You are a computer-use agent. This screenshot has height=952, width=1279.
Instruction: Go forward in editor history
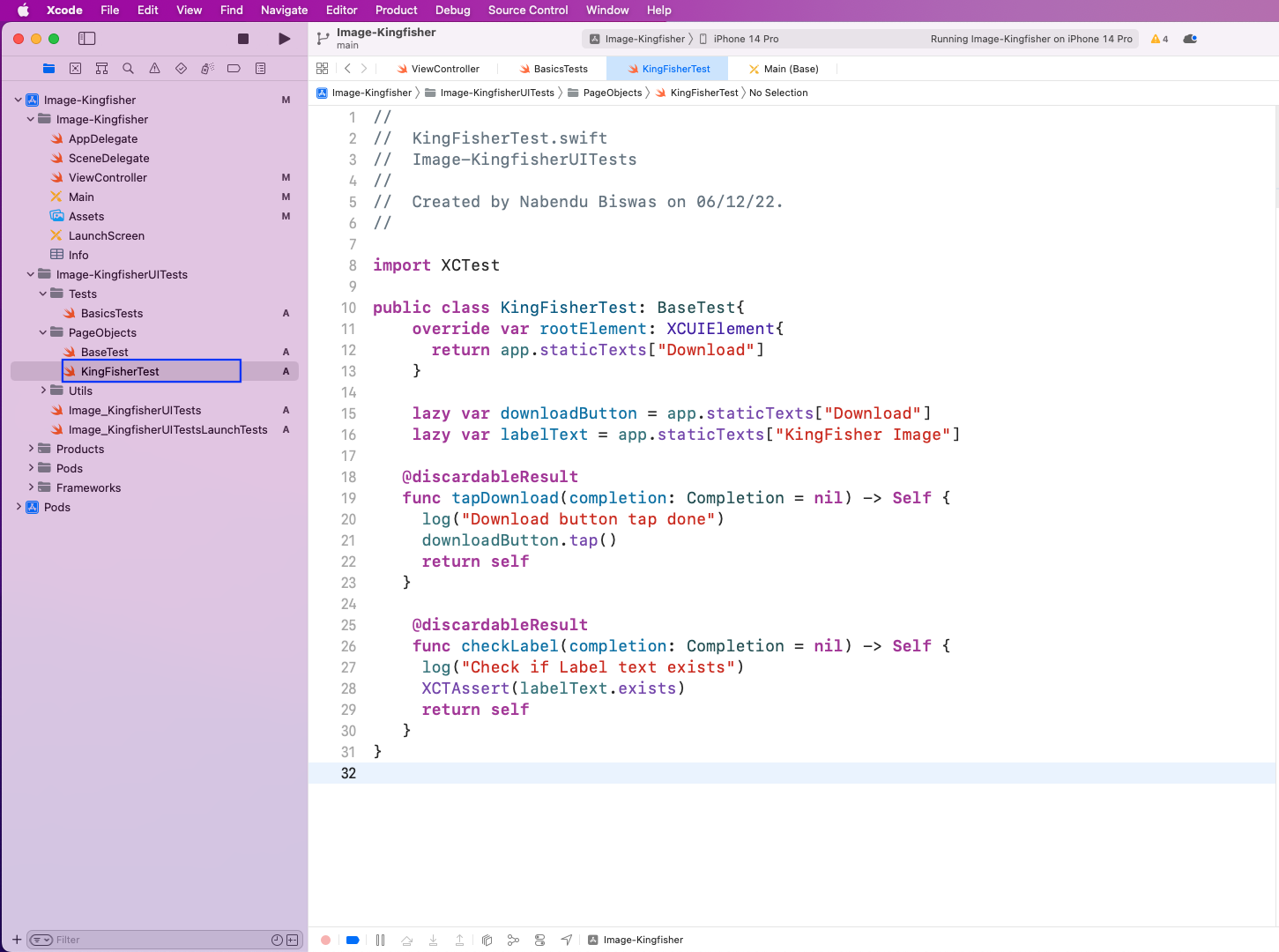(364, 69)
